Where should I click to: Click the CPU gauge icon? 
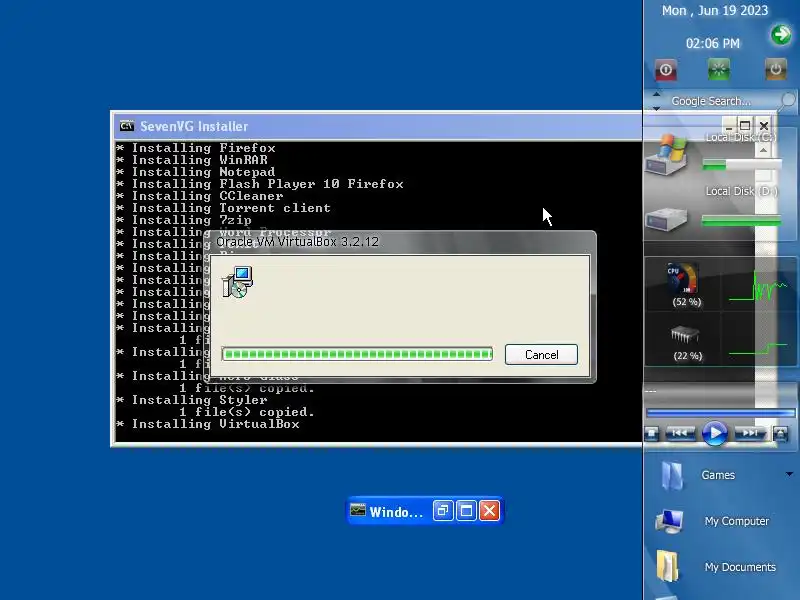coord(683,278)
